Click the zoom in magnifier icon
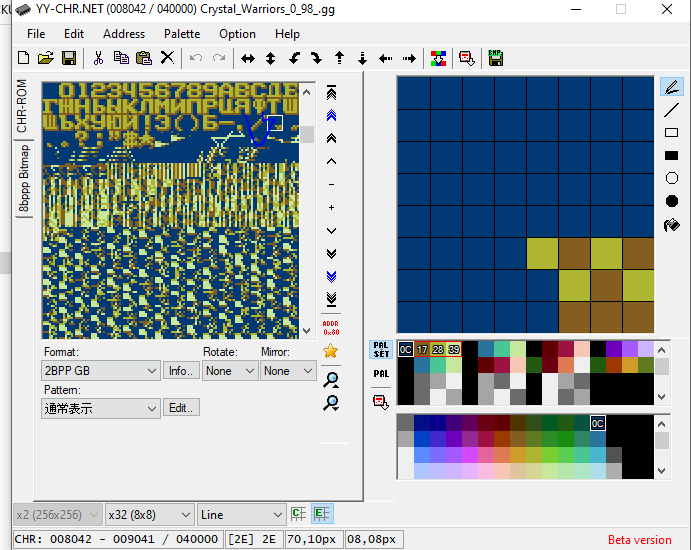 coord(331,380)
